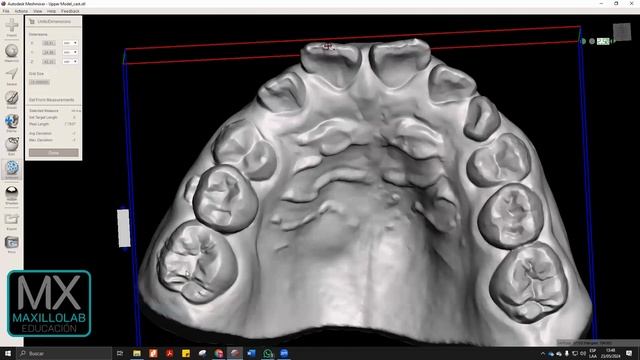
Task: Click the Y dimension value field
Action: pyautogui.click(x=49, y=52)
